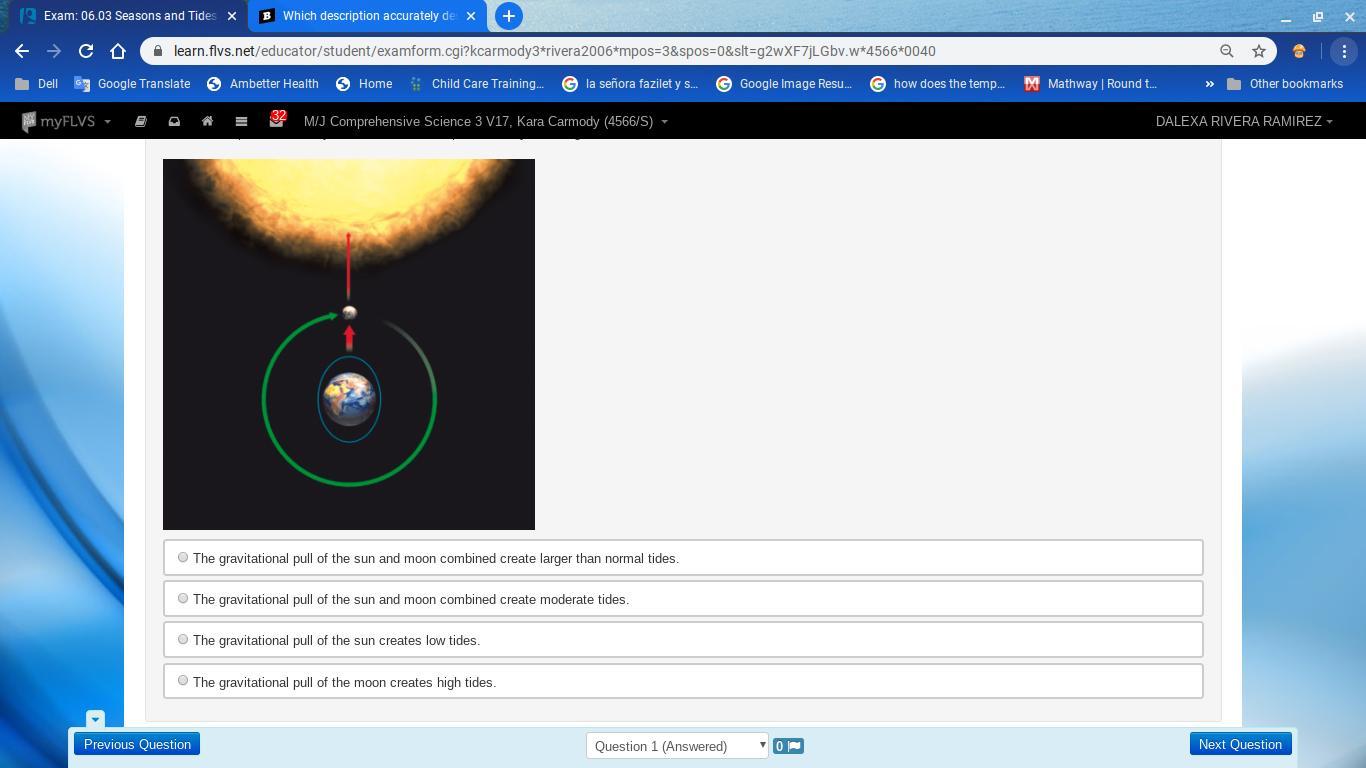Go to browser home page
Image resolution: width=1366 pixels, height=768 pixels.
pyautogui.click(x=118, y=51)
